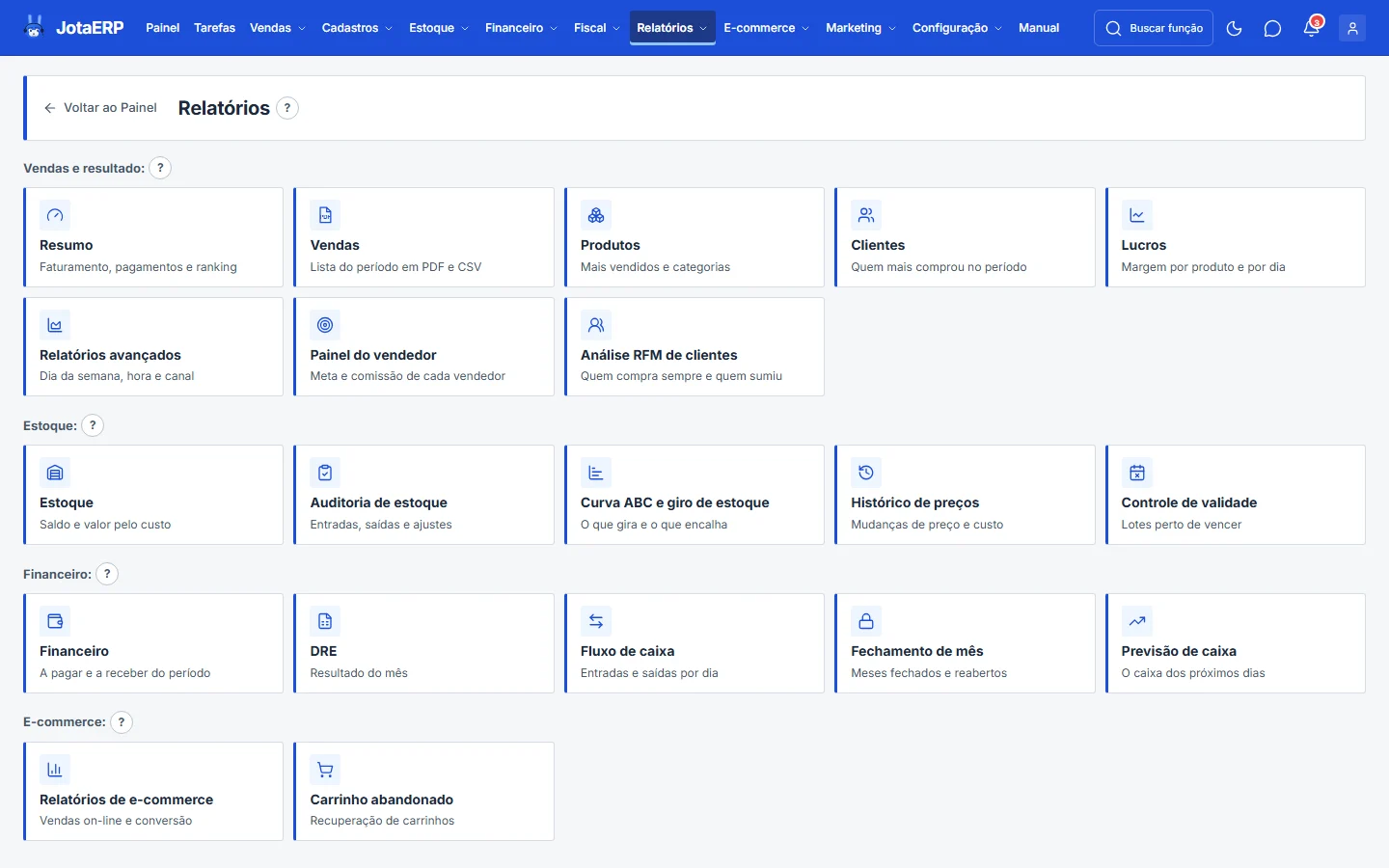Open Relatórios de e-commerce card
This screenshot has height=868, width=1389.
[153, 792]
